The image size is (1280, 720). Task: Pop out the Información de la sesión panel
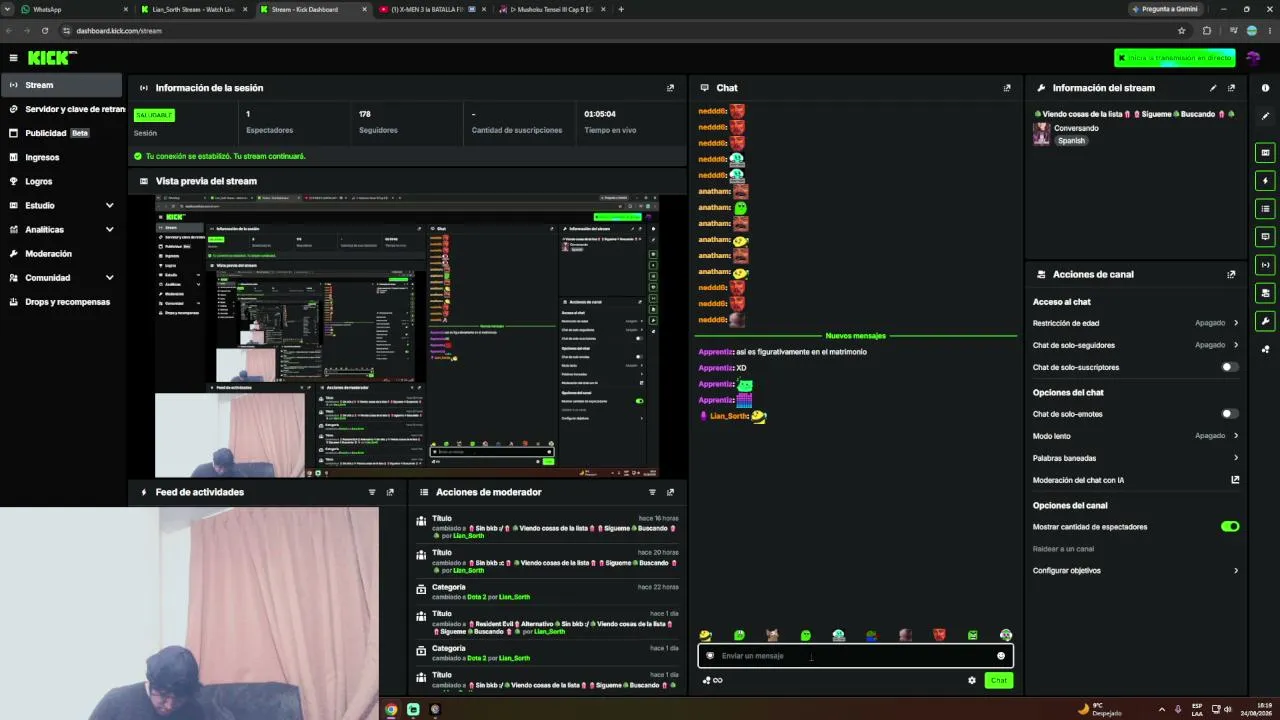coord(670,88)
